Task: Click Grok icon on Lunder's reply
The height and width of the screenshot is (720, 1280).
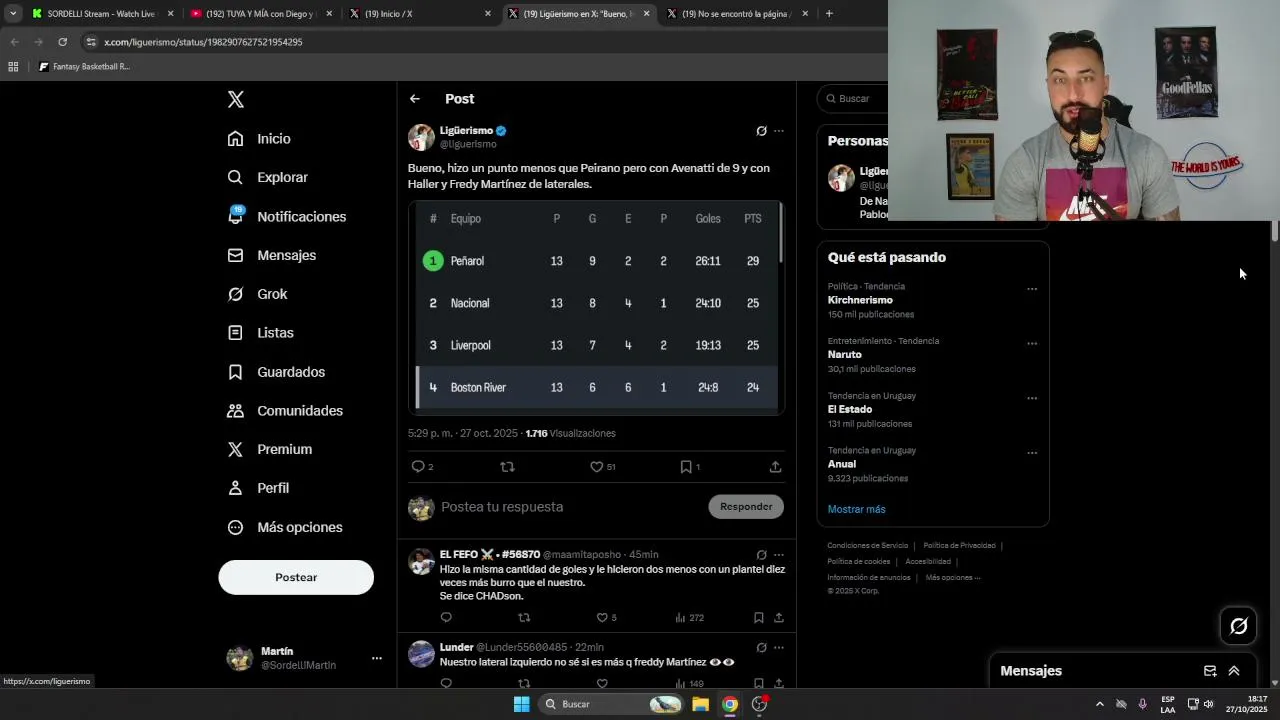Action: pos(761,648)
